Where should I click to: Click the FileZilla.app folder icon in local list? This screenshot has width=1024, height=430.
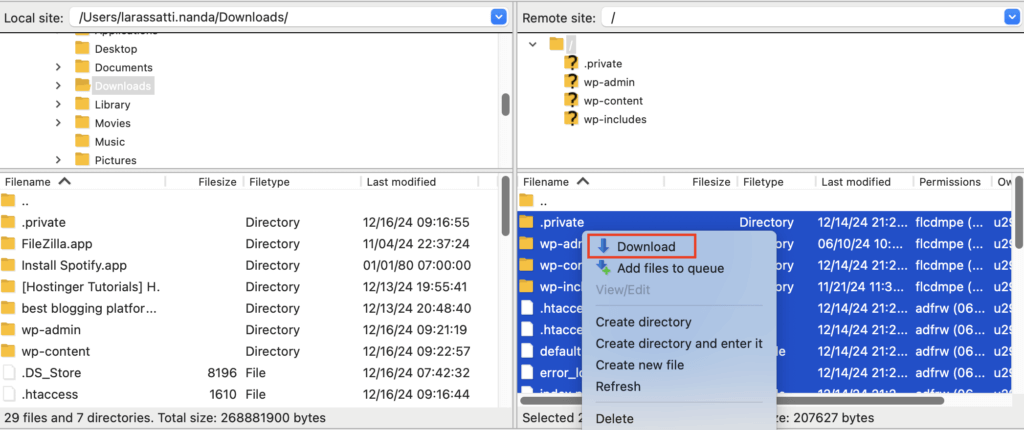point(9,243)
